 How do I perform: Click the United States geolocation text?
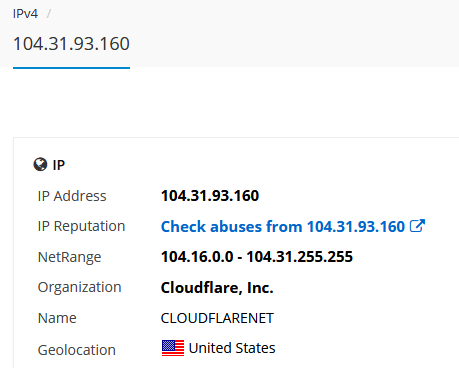click(x=232, y=348)
